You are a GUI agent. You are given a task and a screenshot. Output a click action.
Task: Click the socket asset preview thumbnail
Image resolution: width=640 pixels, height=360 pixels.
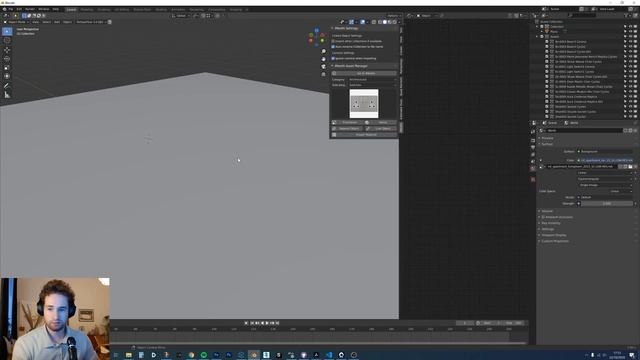[x=364, y=104]
